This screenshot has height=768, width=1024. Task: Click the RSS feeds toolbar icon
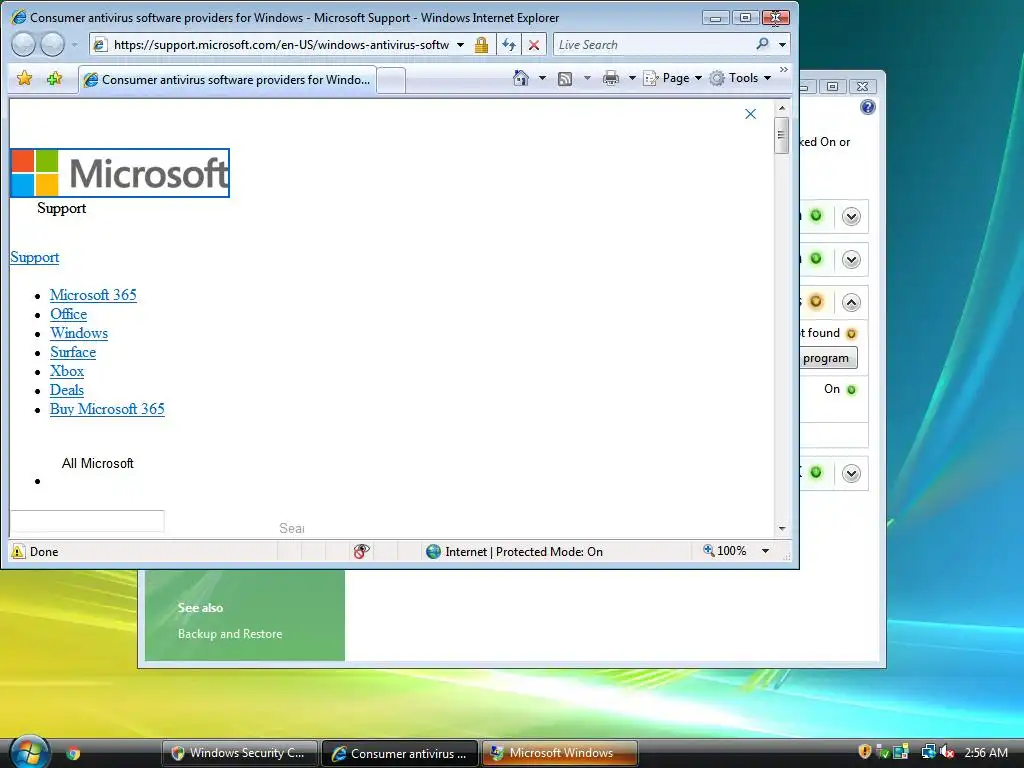coord(565,79)
